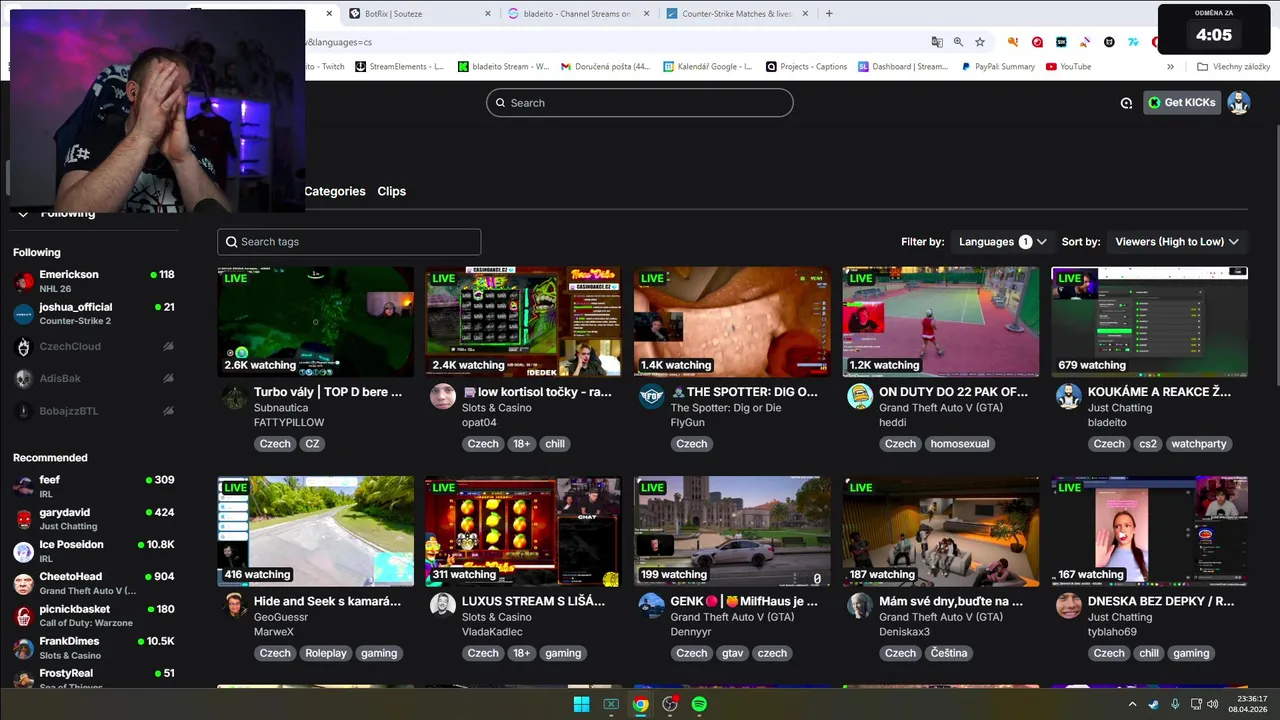1280x720 pixels.
Task: Open the tyblaho69 channel avatar
Action: pos(1069,606)
